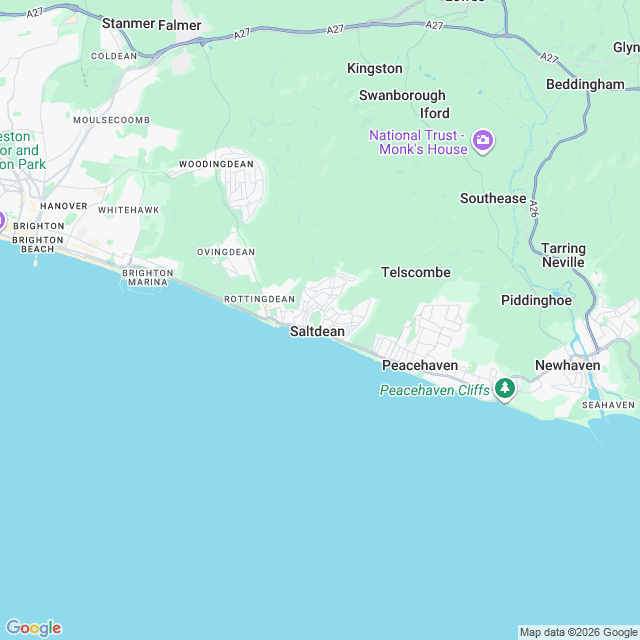Select the Newhaven town label
This screenshot has width=640, height=640.
567,365
